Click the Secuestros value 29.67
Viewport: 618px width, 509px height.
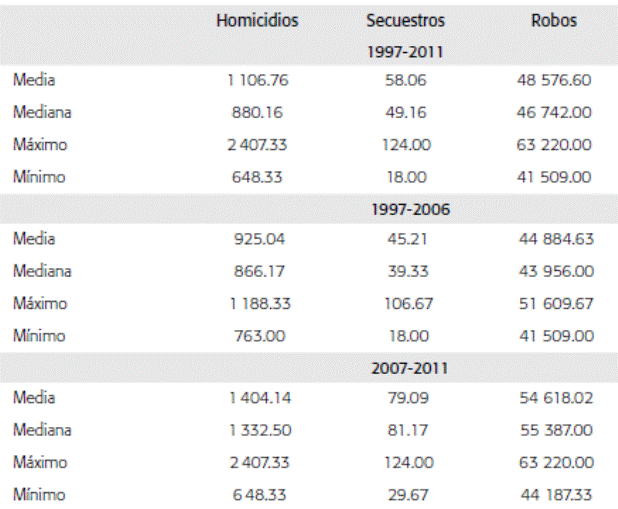tap(406, 495)
